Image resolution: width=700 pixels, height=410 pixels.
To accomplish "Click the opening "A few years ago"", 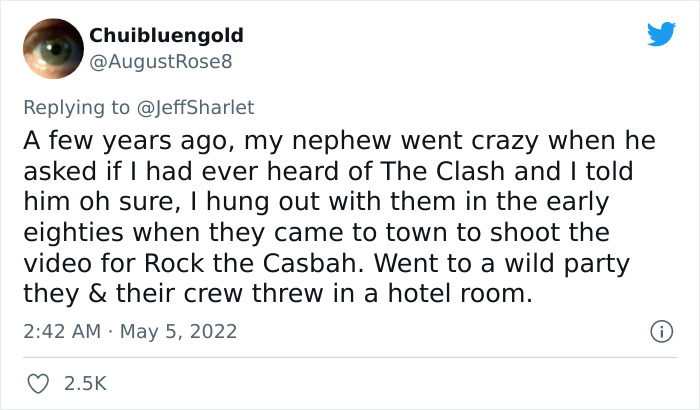I will [x=128, y=141].
